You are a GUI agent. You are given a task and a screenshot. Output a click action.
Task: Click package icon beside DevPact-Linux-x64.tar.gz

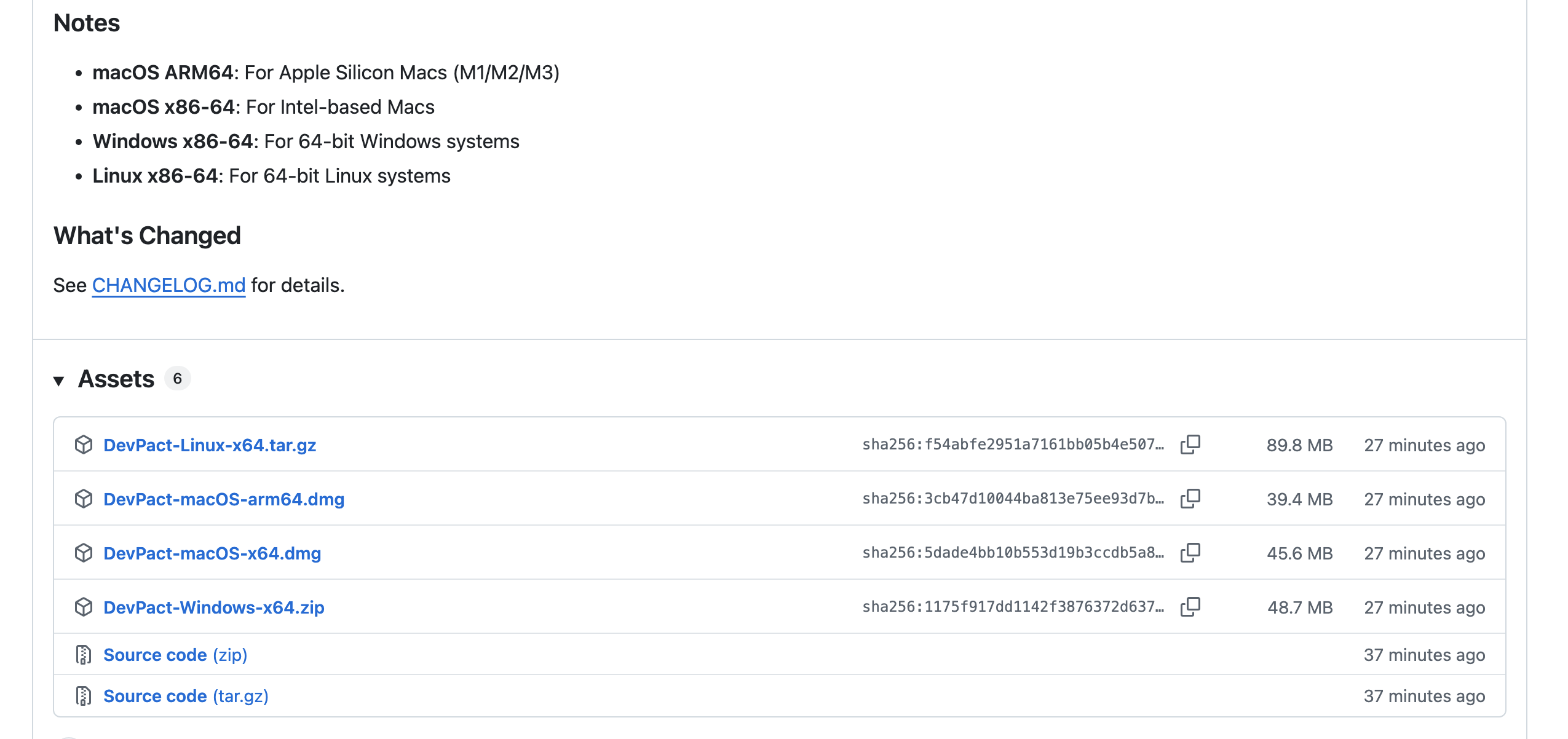84,445
